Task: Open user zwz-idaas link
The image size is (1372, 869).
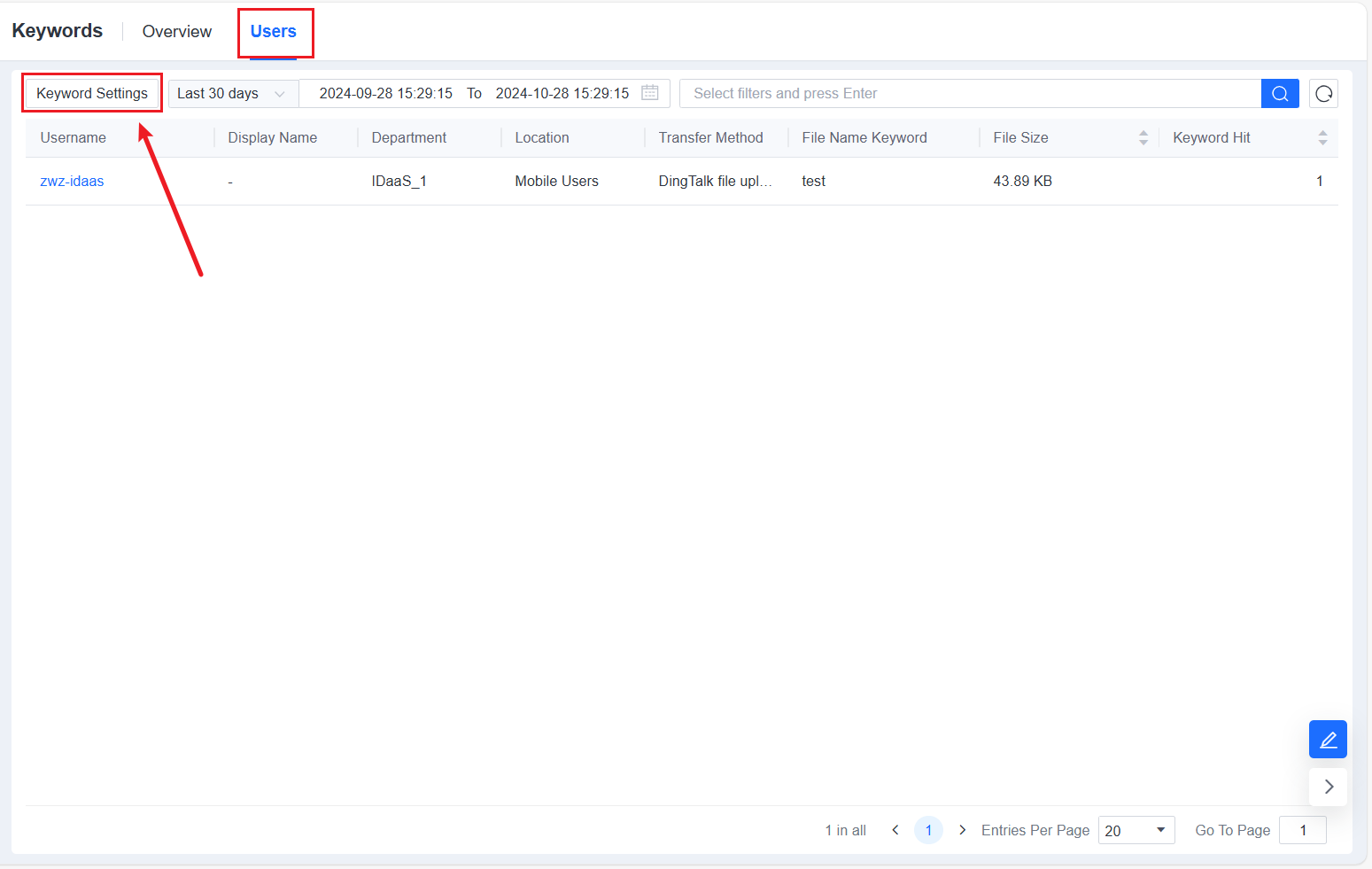Action: pyautogui.click(x=72, y=182)
